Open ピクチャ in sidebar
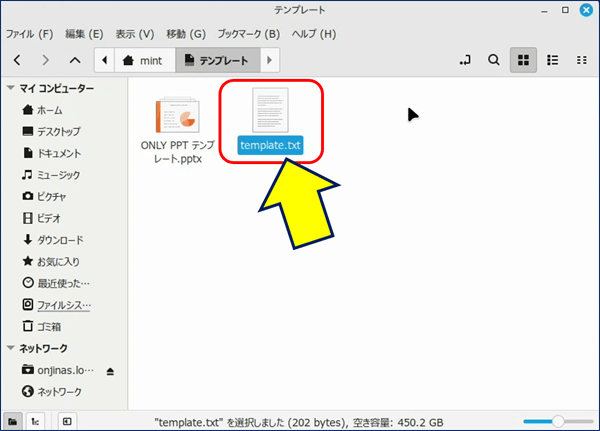This screenshot has height=431, width=600. (44, 196)
